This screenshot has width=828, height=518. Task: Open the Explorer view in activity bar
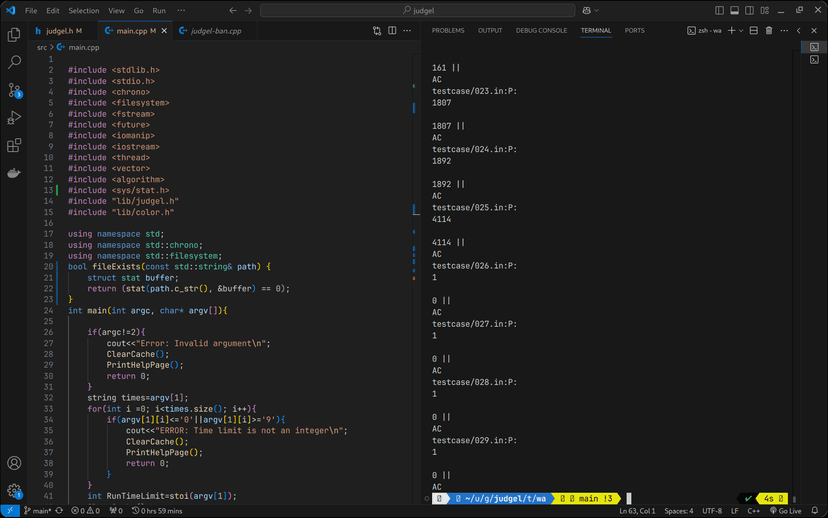[14, 35]
